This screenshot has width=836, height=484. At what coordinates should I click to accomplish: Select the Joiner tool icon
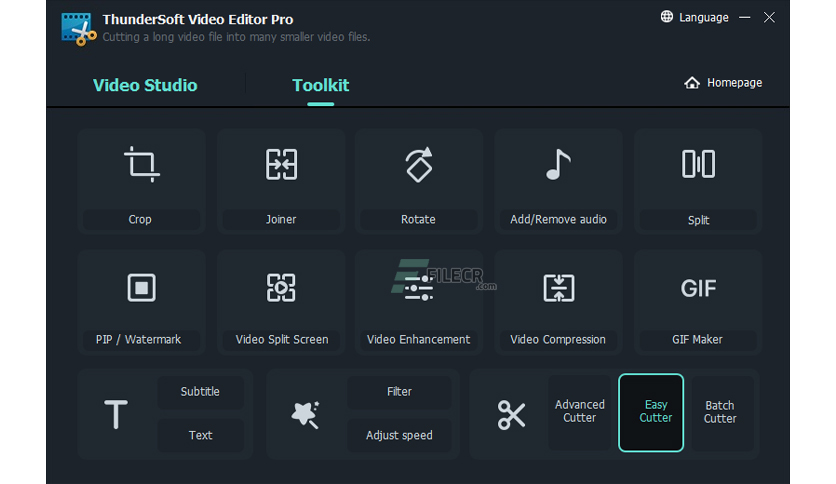point(281,164)
